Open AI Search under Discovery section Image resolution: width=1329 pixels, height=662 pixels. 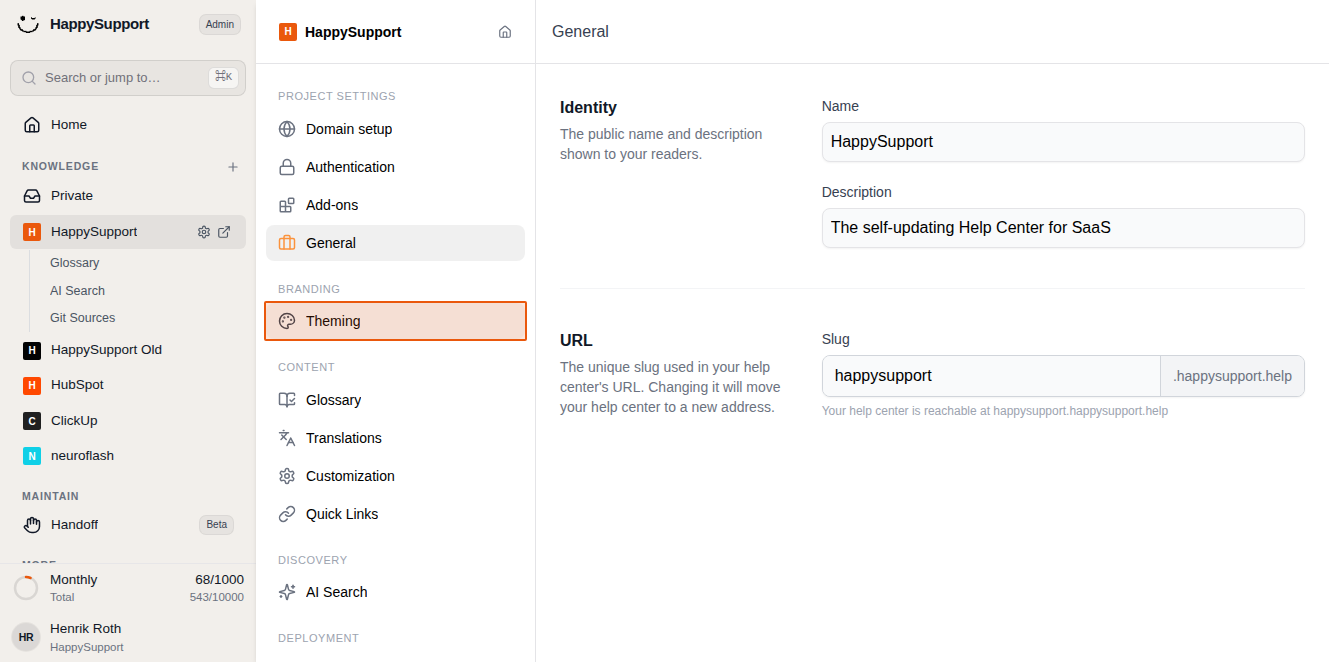click(395, 592)
